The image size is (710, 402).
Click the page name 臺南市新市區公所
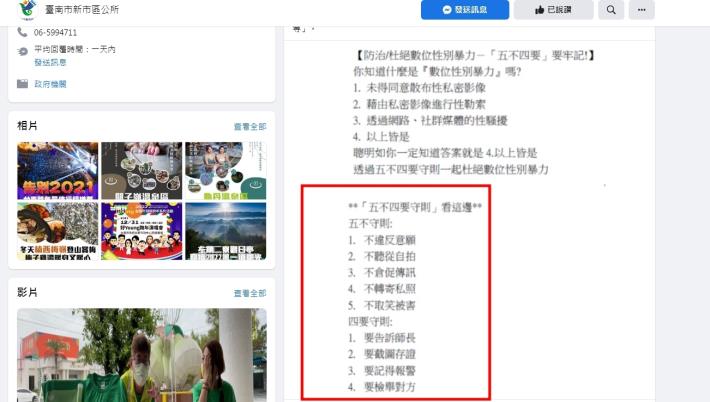pos(82,10)
